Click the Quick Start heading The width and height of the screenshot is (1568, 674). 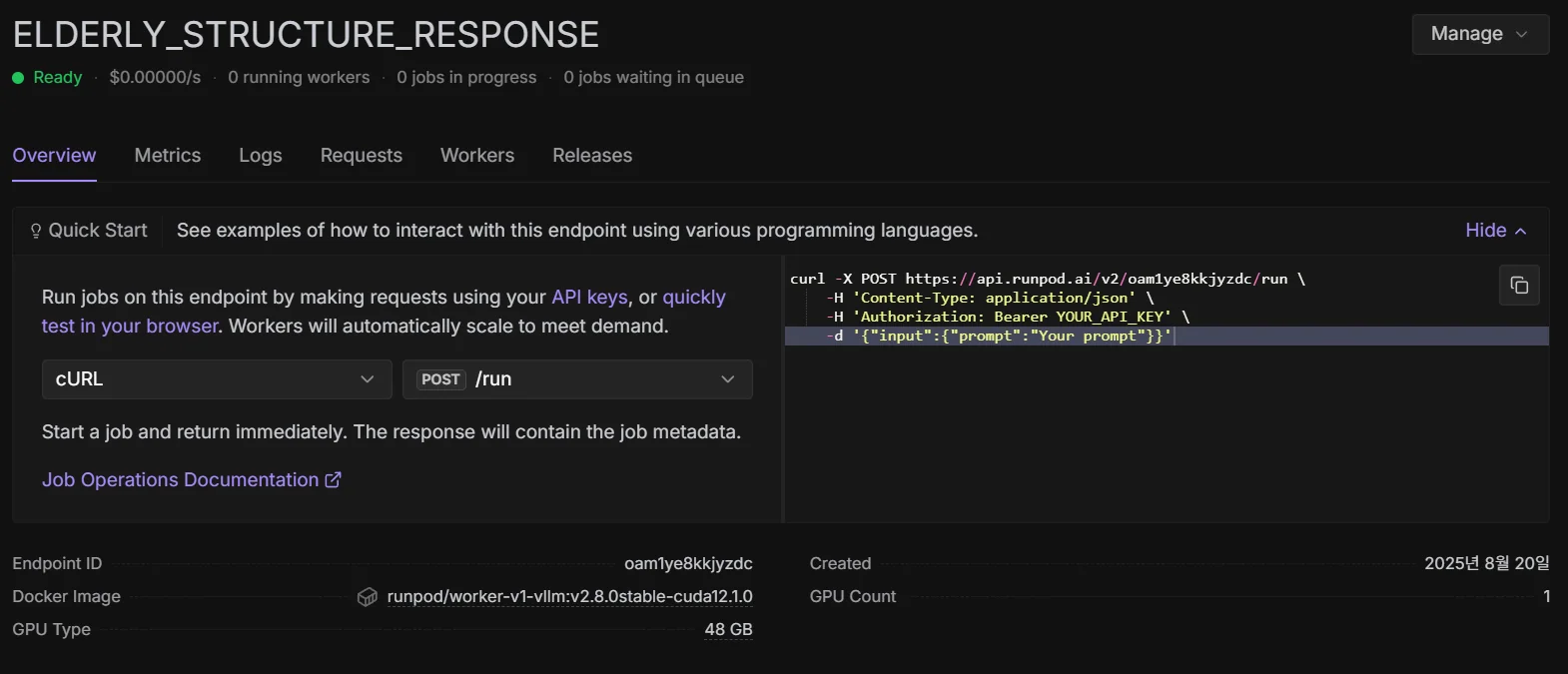[98, 231]
